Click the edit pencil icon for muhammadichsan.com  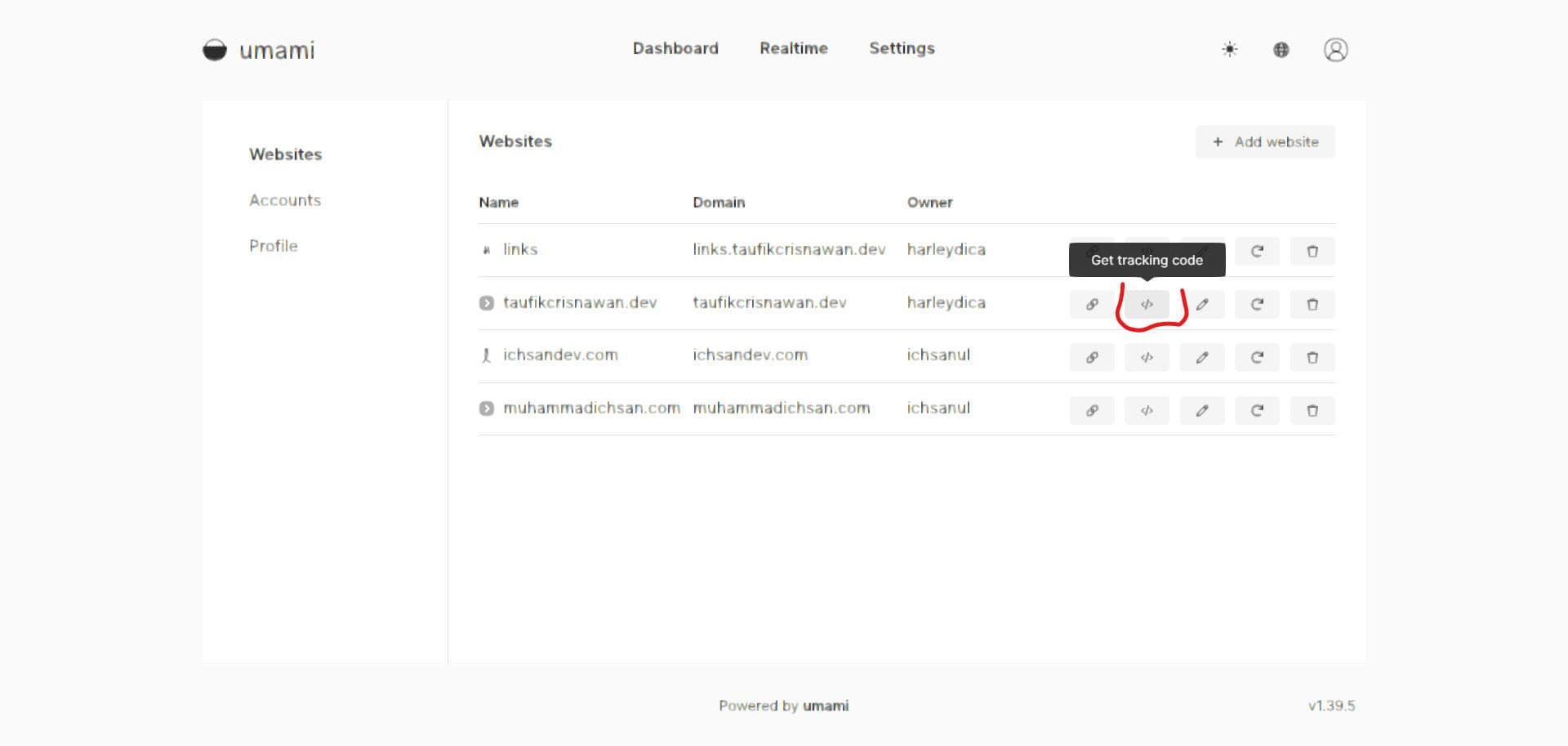coord(1202,410)
